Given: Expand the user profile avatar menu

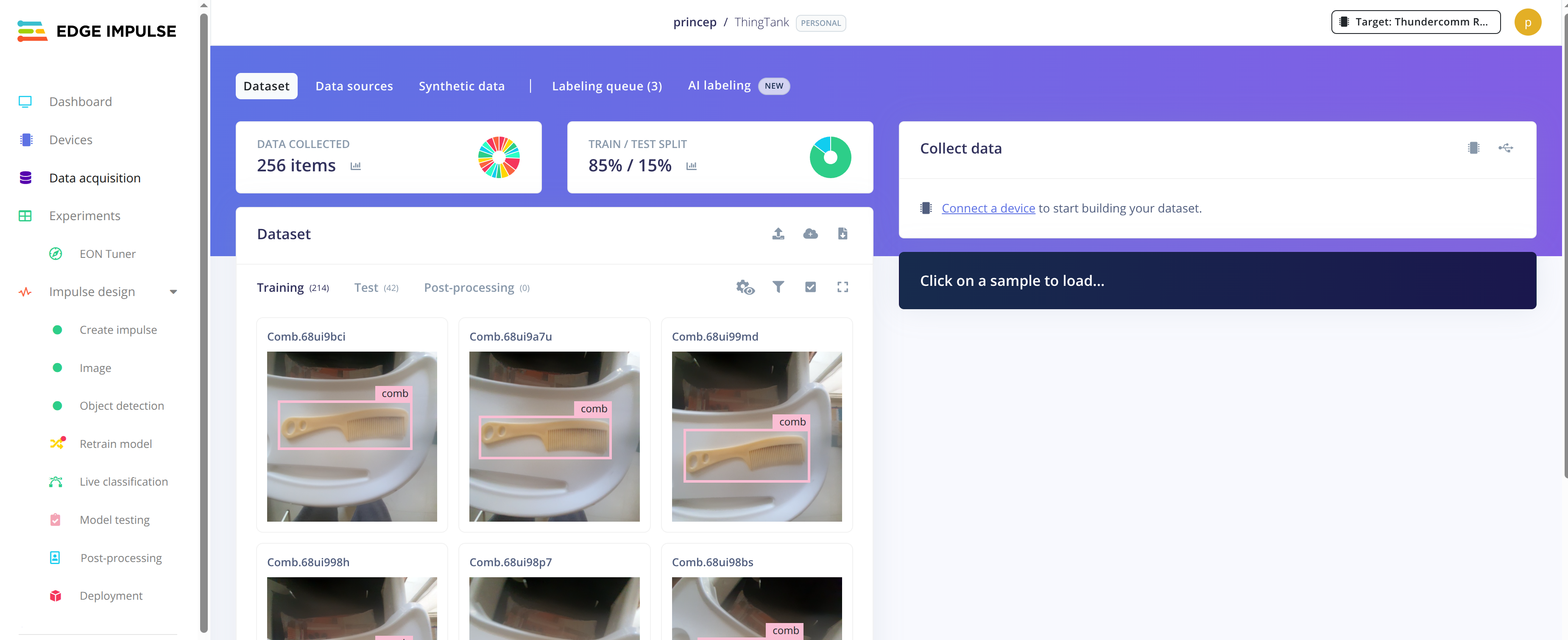Looking at the screenshot, I should coord(1528,22).
